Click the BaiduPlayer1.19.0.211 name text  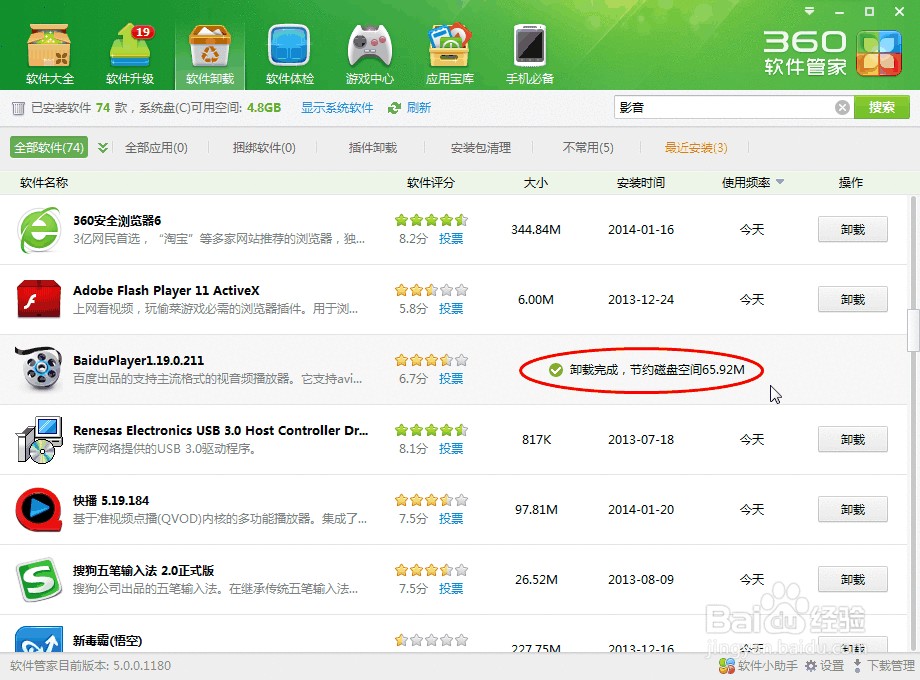pos(138,360)
